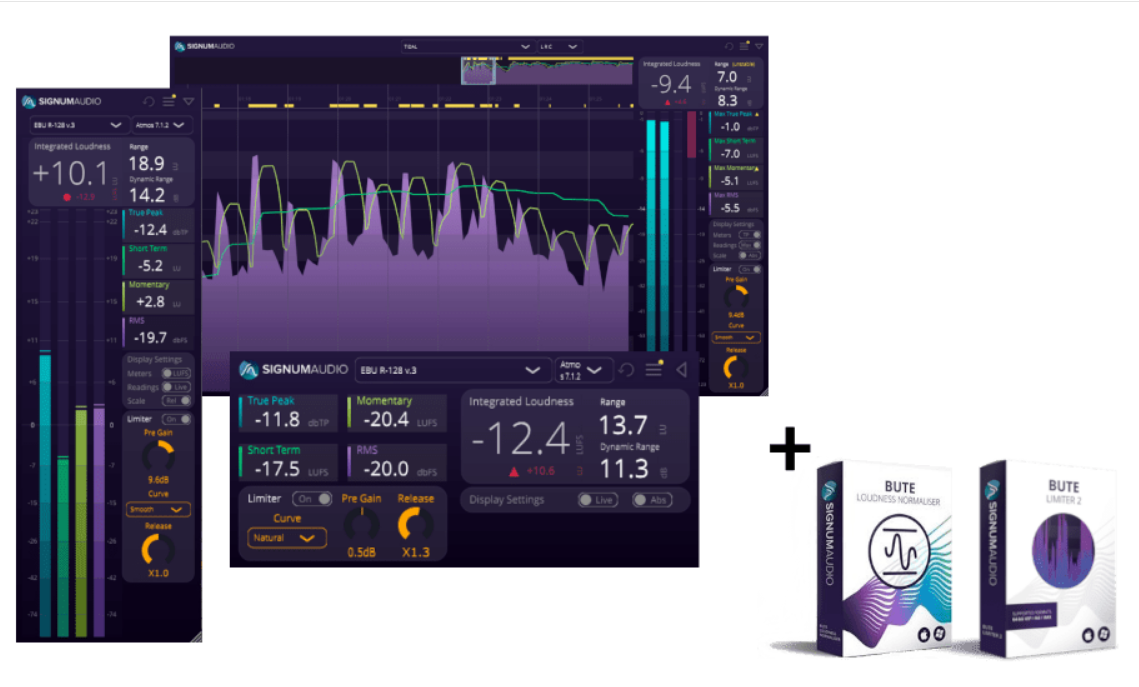Screen dimensions: 1139x687
Task: Open the Smooth curve dropdown in graph plugin
Action: point(736,338)
